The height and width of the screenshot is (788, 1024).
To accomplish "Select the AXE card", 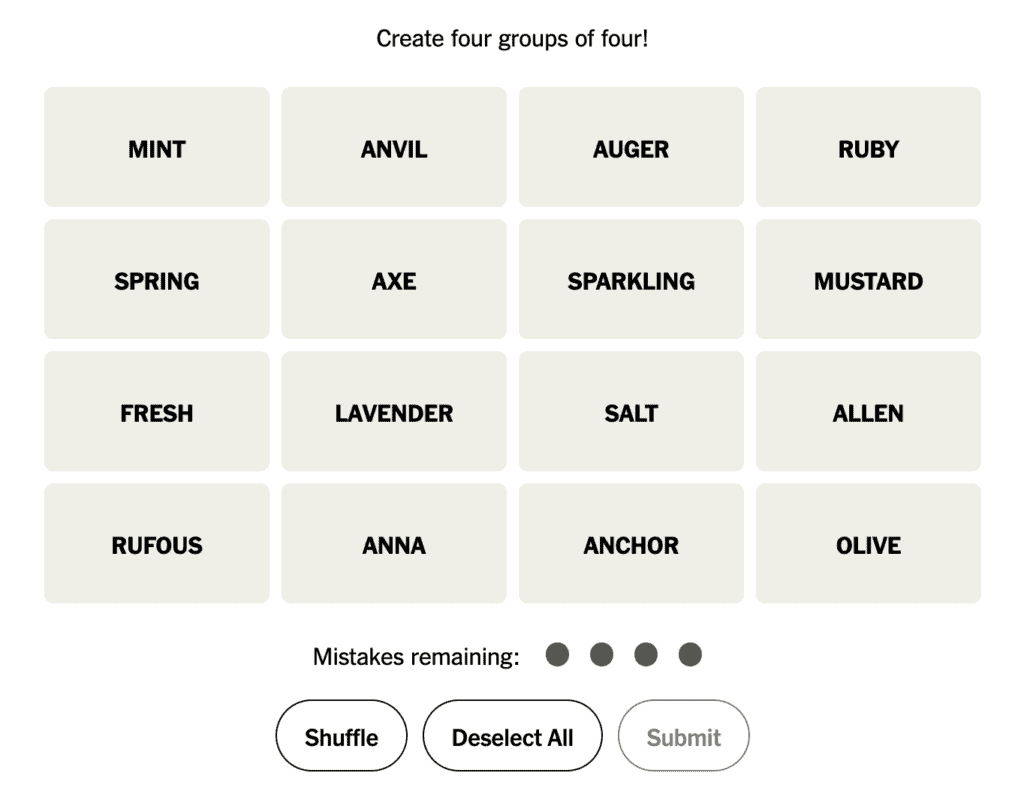I will (394, 280).
